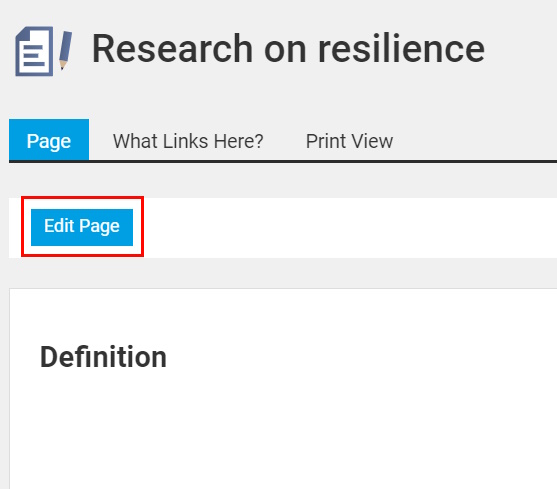Click the word resilience in the title
Viewport: 557px width, 489px height.
click(x=401, y=49)
